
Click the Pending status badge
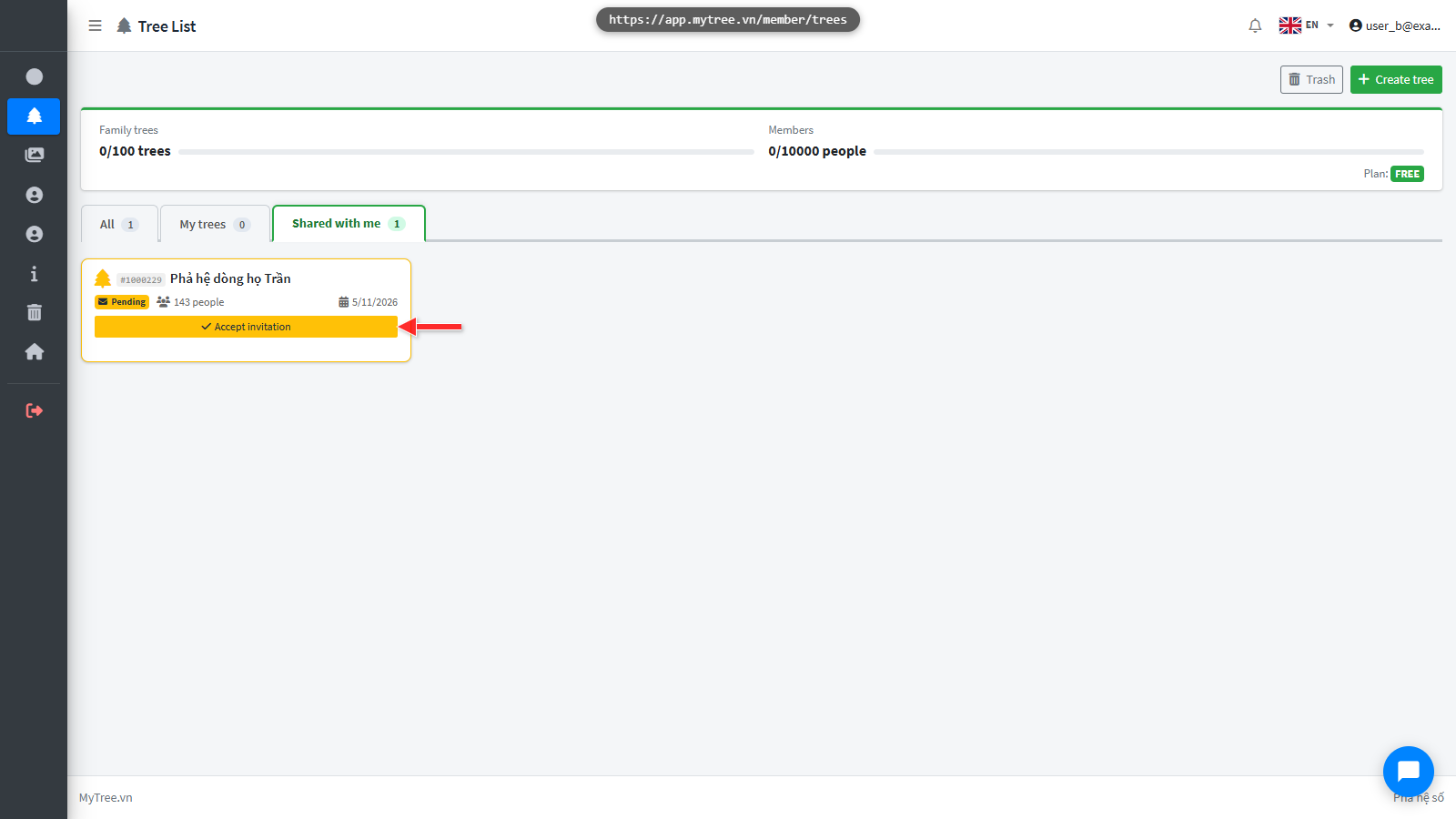click(122, 302)
